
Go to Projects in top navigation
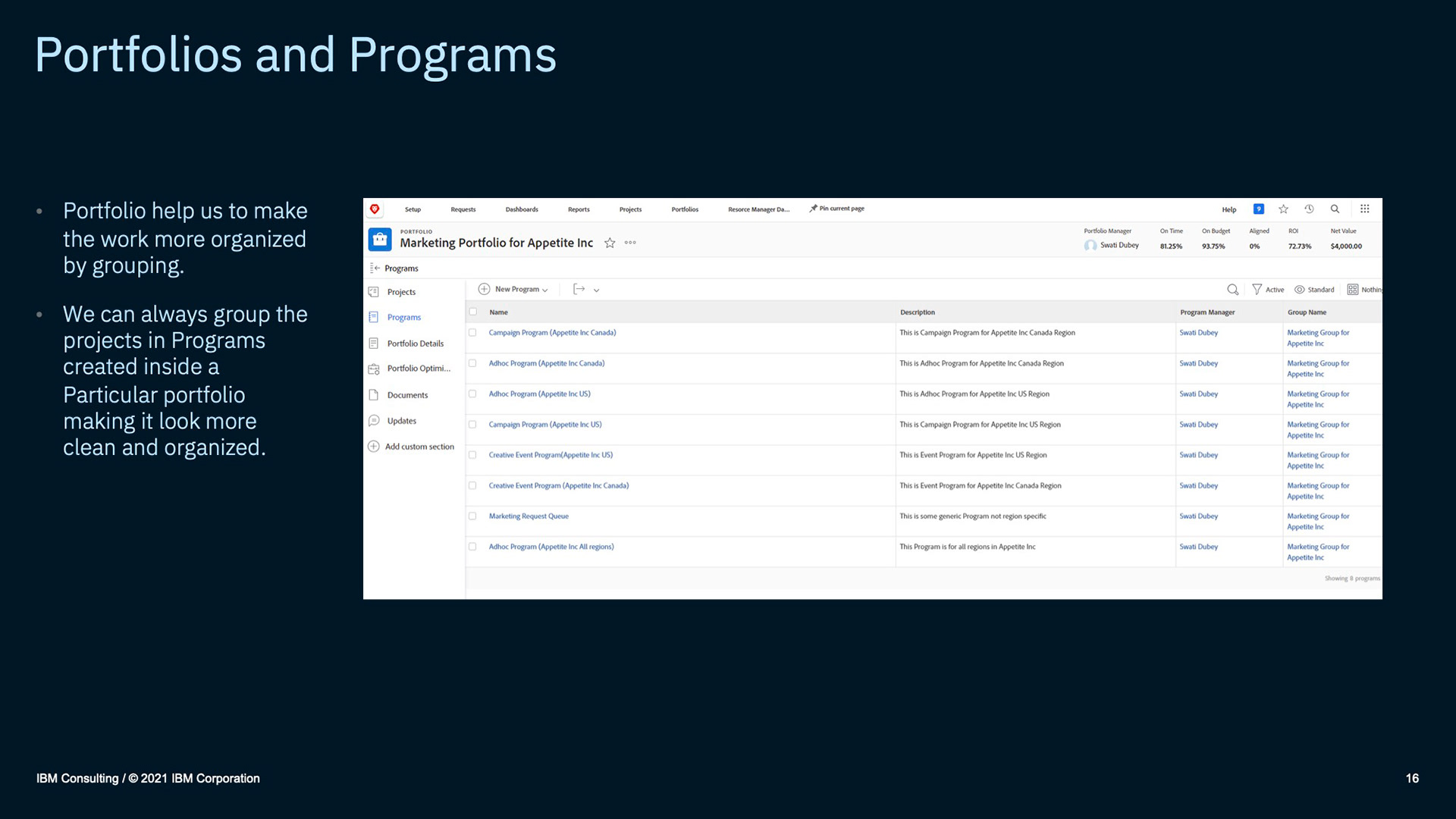(630, 209)
